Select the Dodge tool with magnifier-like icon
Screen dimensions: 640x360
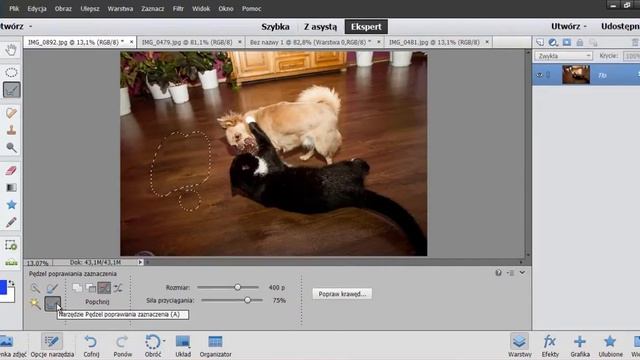pyautogui.click(x=11, y=147)
